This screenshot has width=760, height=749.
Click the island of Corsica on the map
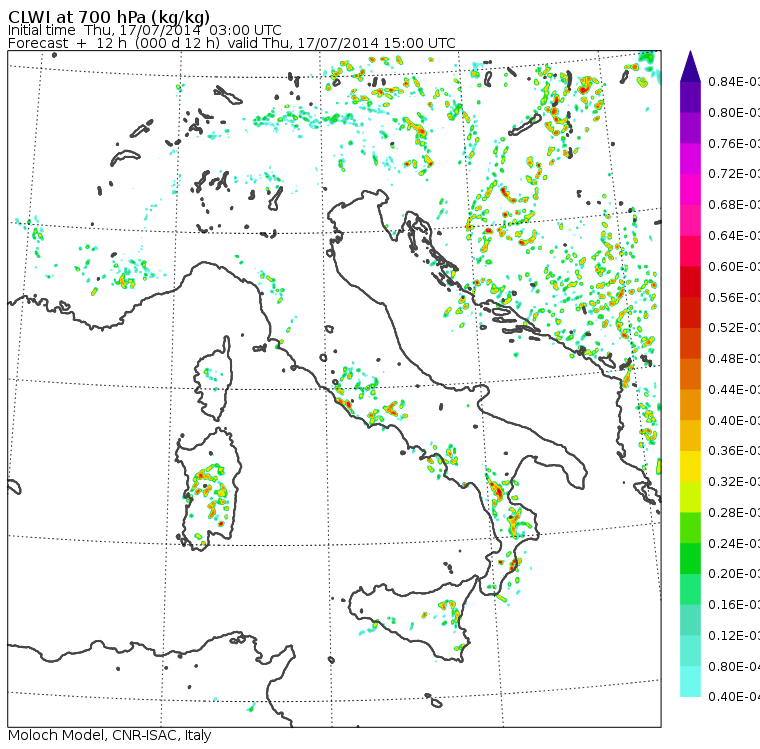coord(213,378)
